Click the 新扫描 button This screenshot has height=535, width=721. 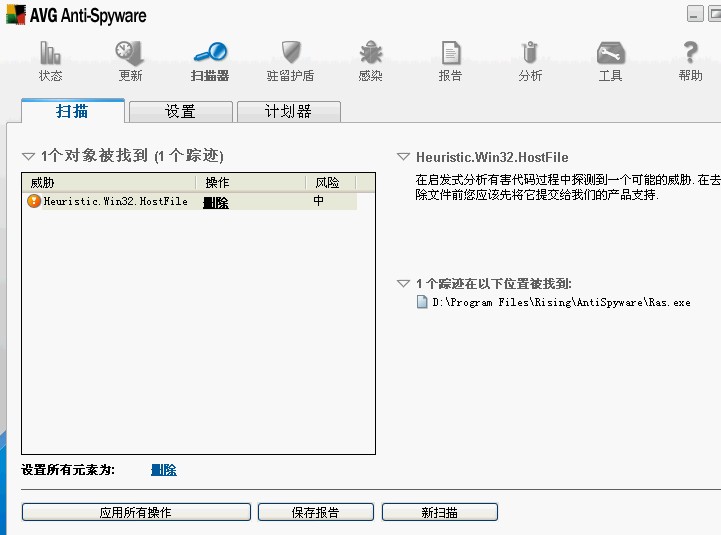[x=440, y=512]
